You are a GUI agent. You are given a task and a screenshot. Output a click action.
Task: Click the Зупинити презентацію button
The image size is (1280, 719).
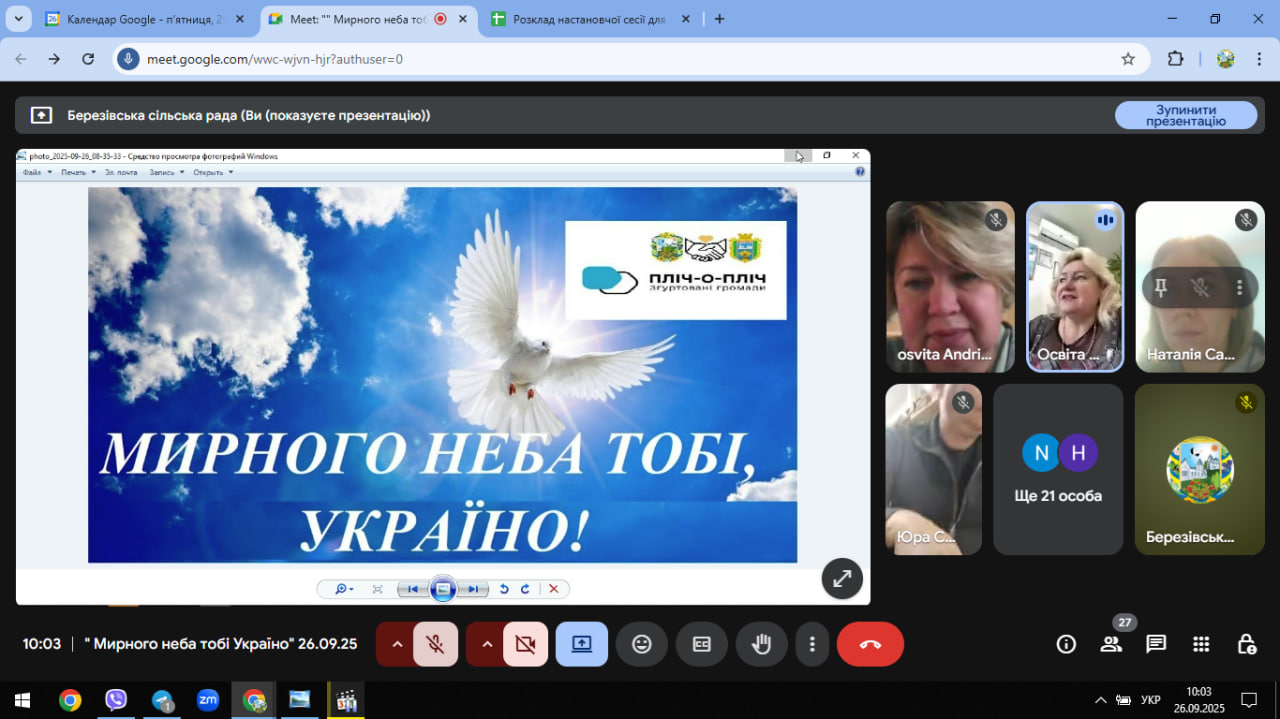pyautogui.click(x=1185, y=115)
